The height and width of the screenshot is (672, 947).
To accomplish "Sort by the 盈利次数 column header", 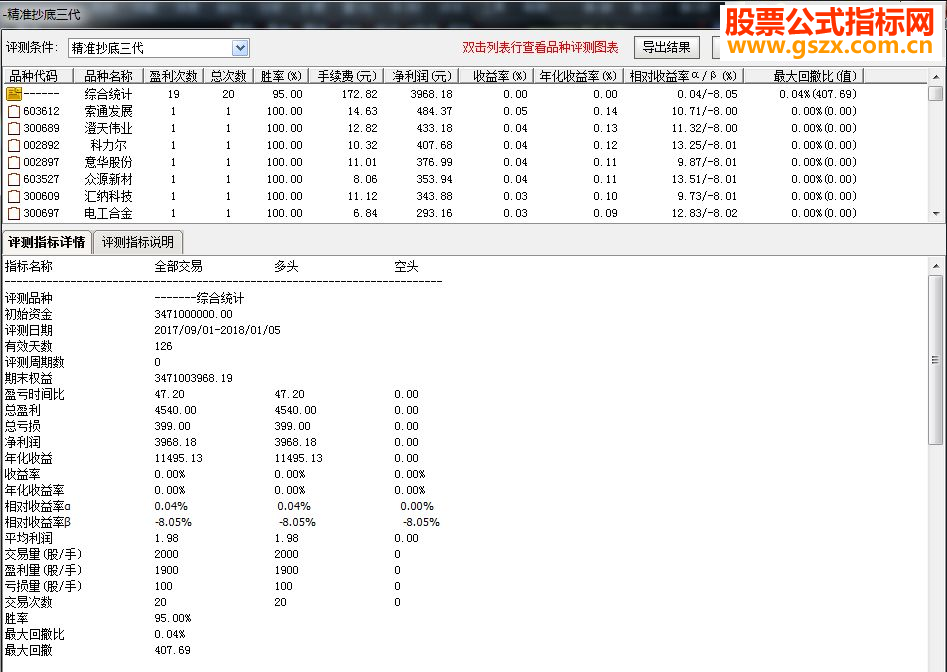I will coord(173,76).
